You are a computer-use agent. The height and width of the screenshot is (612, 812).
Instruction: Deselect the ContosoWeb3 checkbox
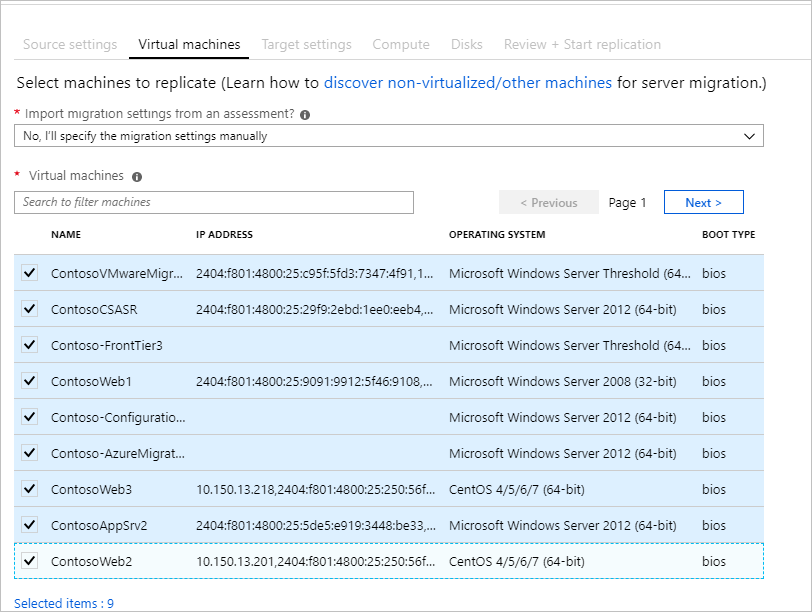(x=30, y=488)
